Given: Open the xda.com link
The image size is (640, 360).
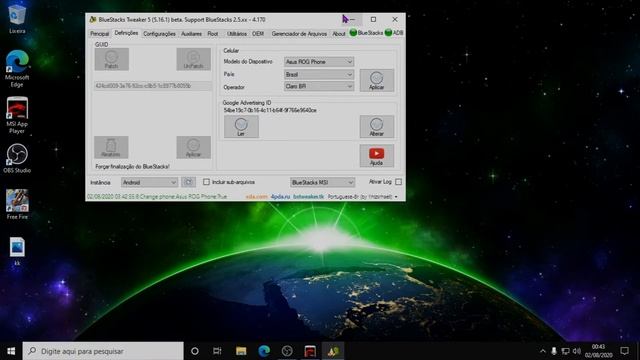Looking at the screenshot, I should (x=256, y=197).
